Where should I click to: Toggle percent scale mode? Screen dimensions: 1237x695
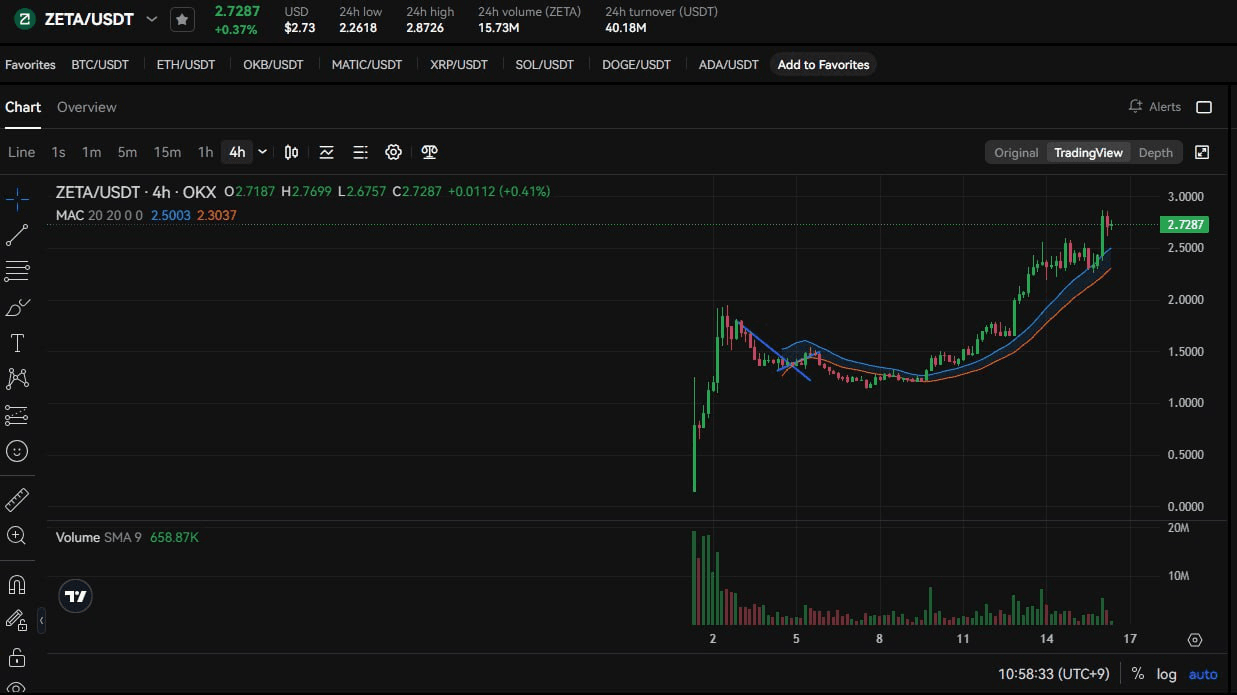coord(1137,674)
